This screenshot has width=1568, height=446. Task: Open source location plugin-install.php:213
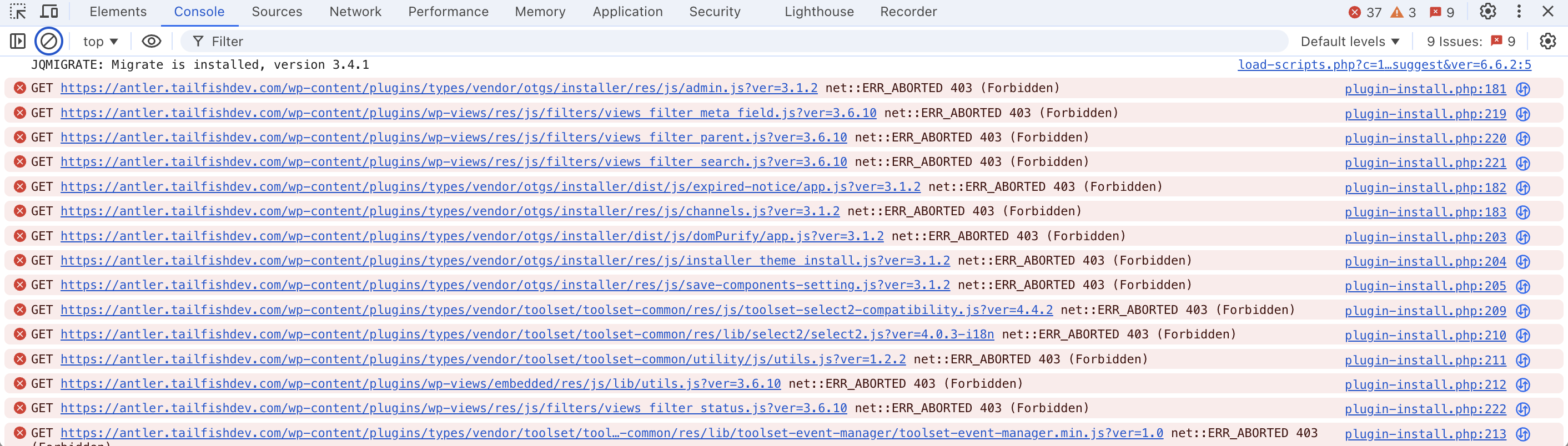tap(1425, 434)
